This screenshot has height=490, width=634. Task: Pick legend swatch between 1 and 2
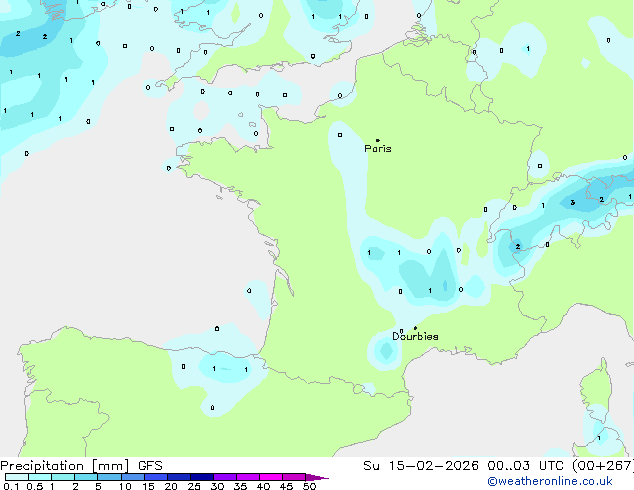pyautogui.click(x=63, y=477)
